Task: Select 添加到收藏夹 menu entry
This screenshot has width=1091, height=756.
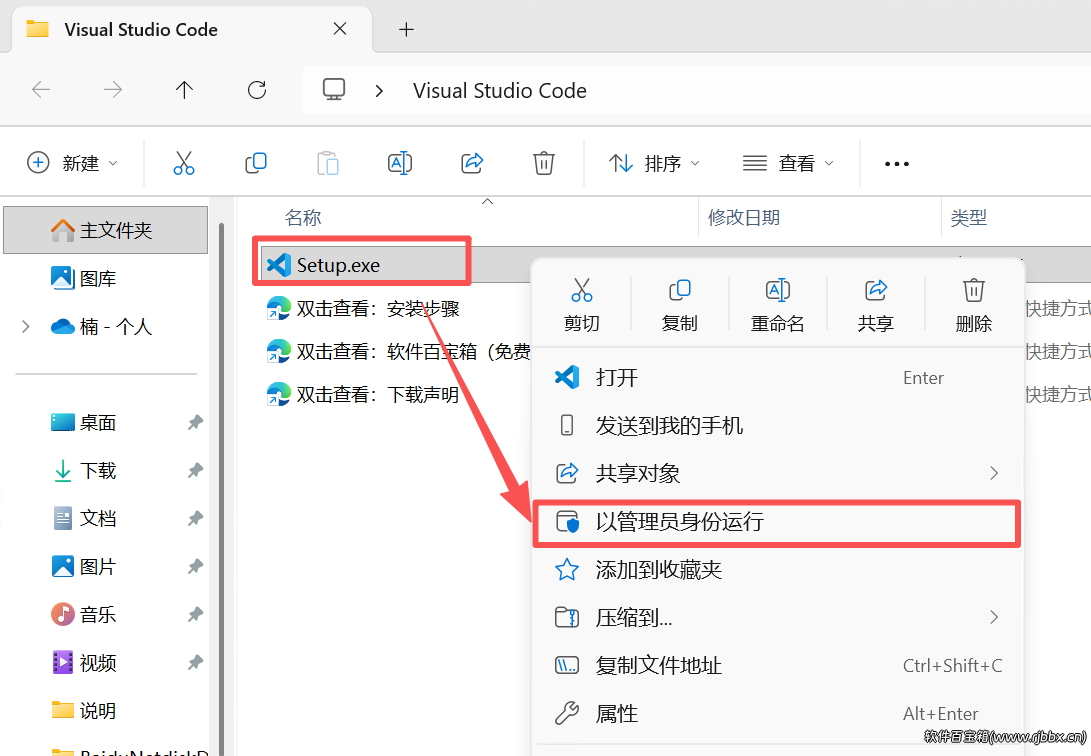Action: click(778, 570)
